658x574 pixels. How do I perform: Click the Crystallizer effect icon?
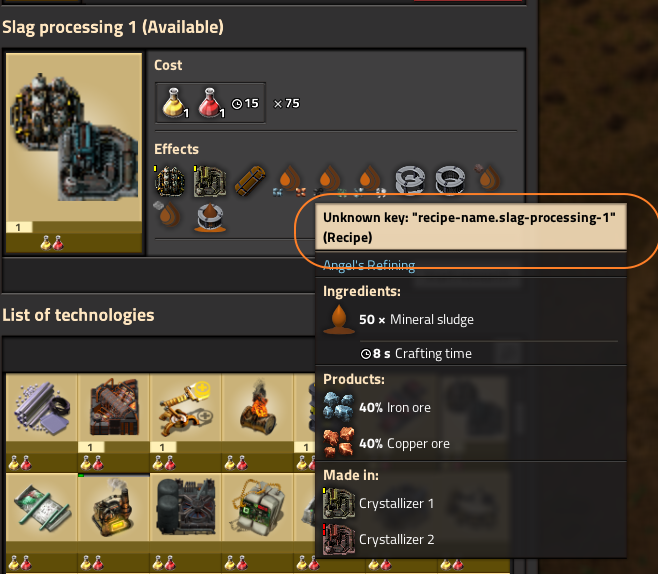click(x=210, y=181)
